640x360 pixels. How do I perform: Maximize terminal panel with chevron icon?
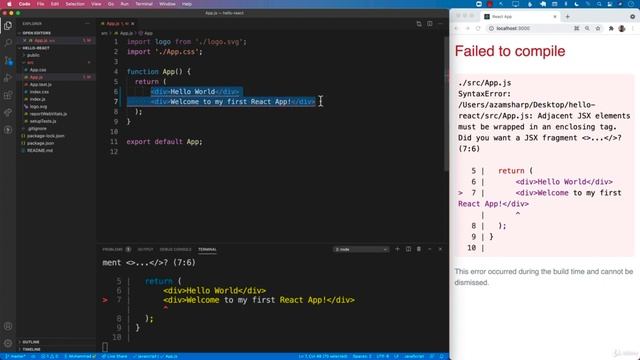[x=430, y=249]
